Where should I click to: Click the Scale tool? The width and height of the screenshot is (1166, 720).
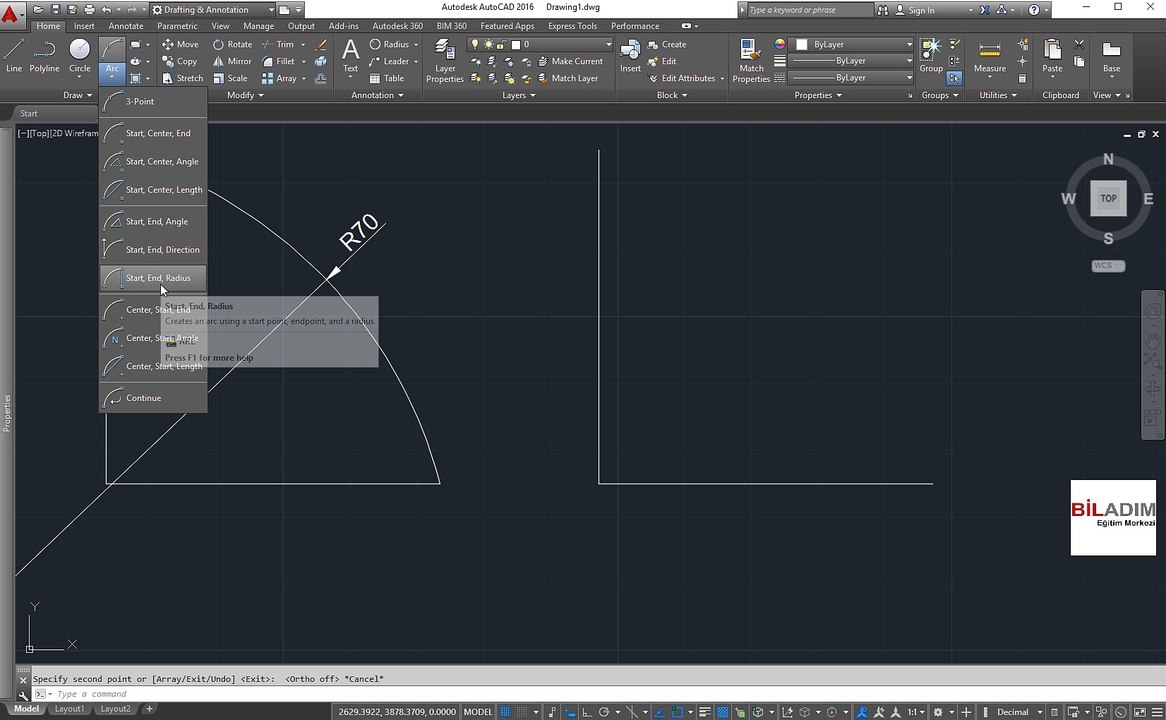[230, 78]
